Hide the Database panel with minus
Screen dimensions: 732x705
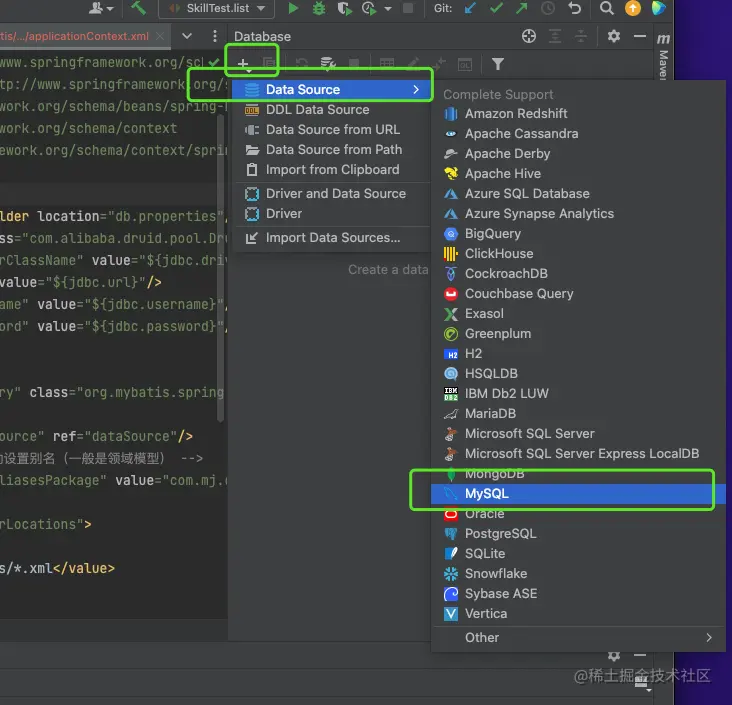[x=640, y=36]
